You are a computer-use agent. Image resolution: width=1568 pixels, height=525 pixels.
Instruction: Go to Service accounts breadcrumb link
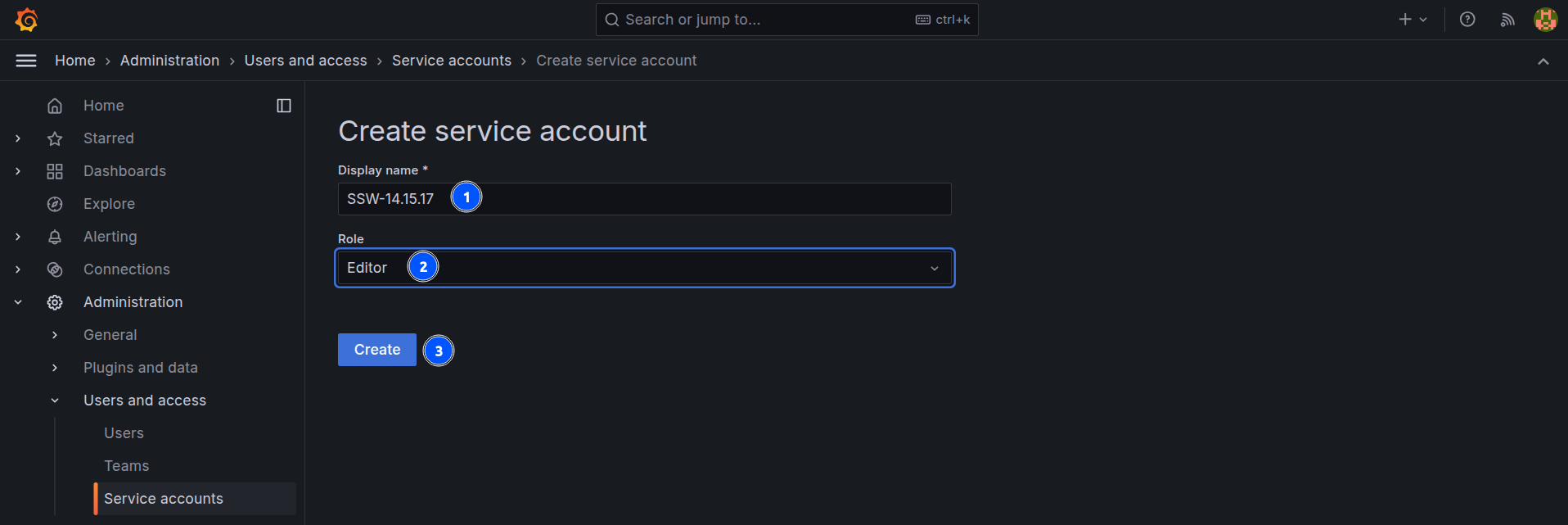(451, 61)
